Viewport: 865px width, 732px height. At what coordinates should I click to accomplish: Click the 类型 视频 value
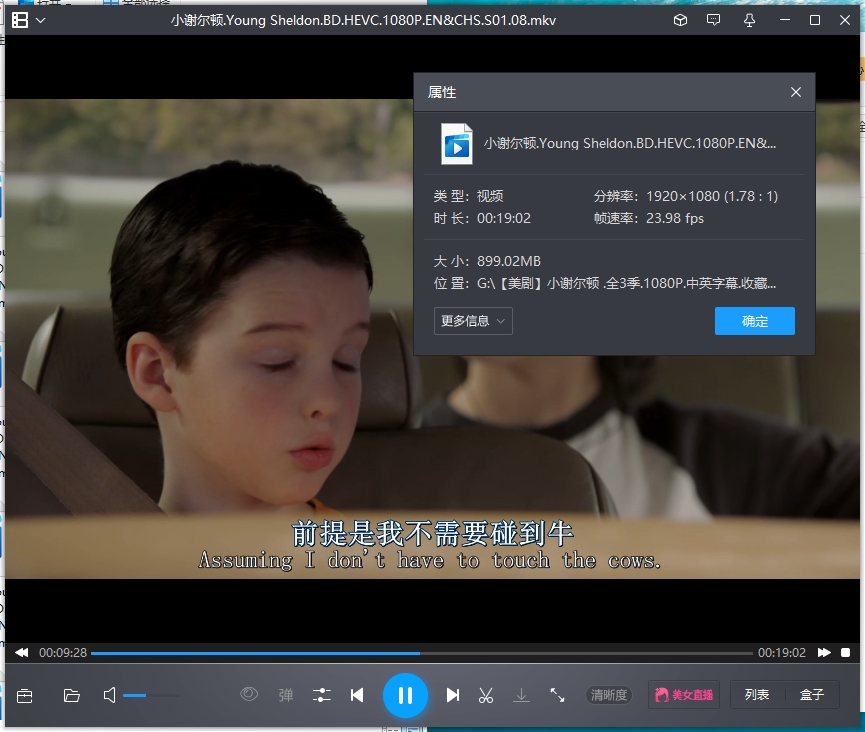coord(490,196)
